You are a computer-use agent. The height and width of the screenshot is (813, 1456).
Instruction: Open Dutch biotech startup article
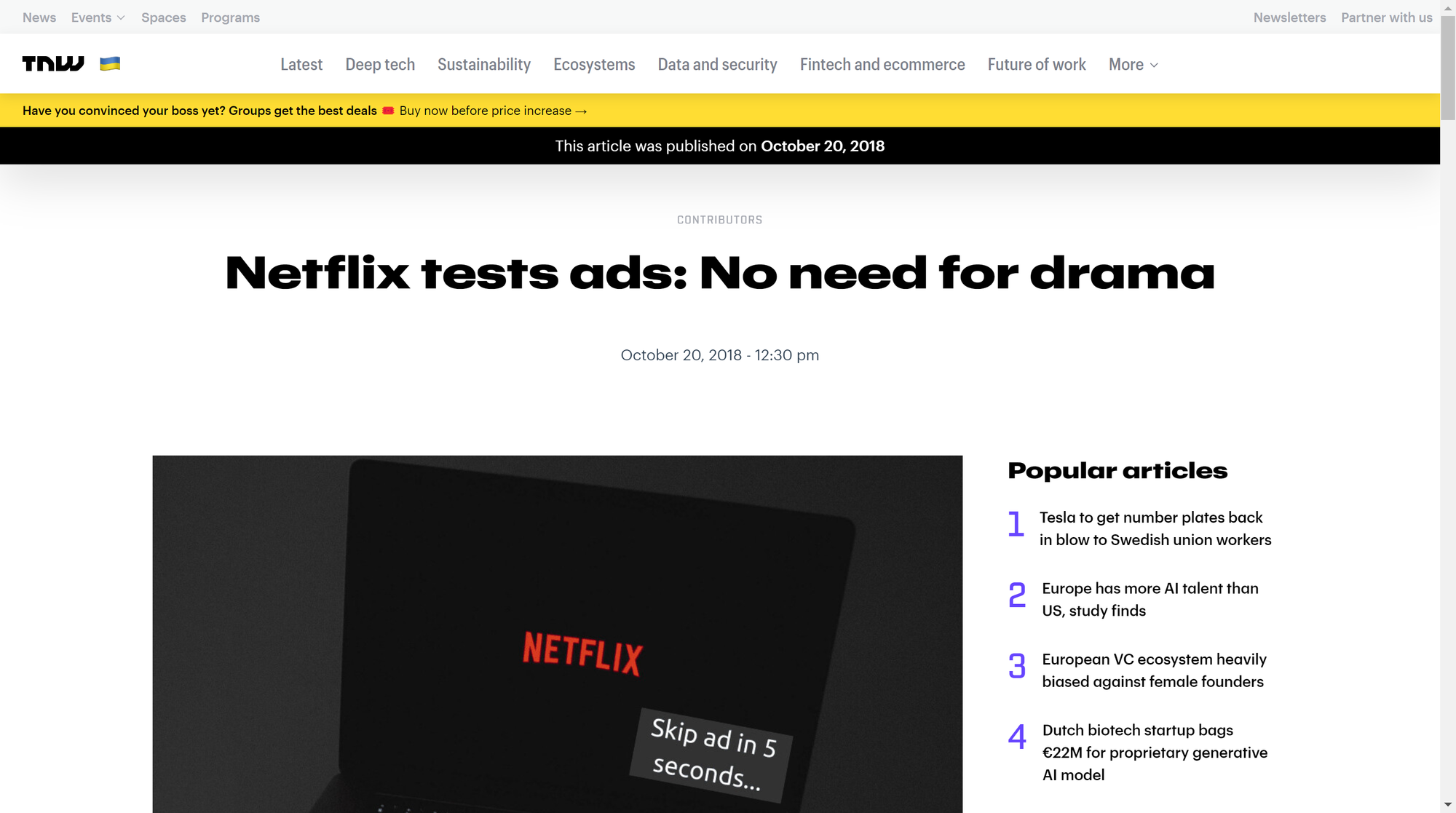(x=1155, y=752)
